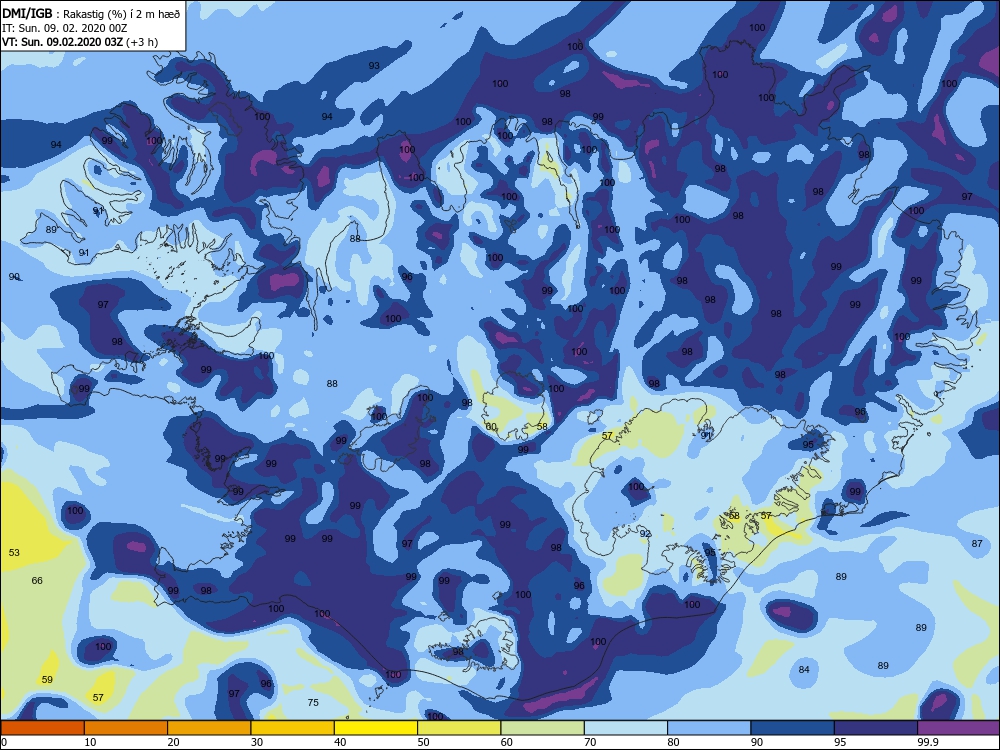
Task: Click the 'IT: Sun. 09. 02. 2020 00Z' line
Action: [65, 28]
